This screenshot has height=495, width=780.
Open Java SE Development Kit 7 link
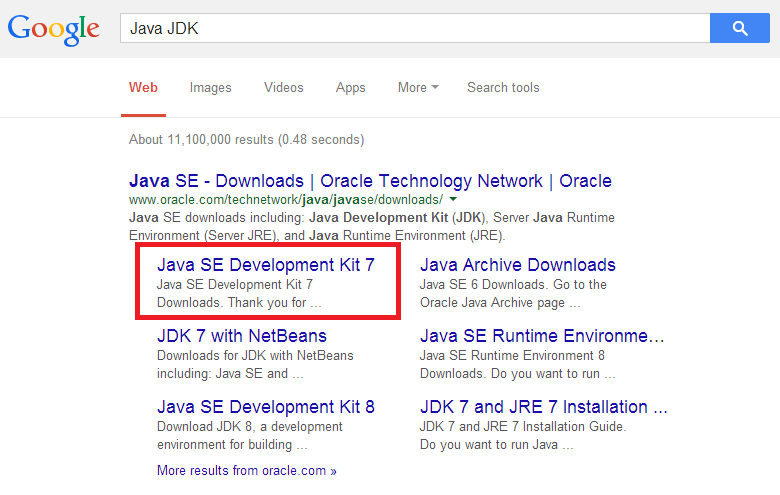click(266, 265)
